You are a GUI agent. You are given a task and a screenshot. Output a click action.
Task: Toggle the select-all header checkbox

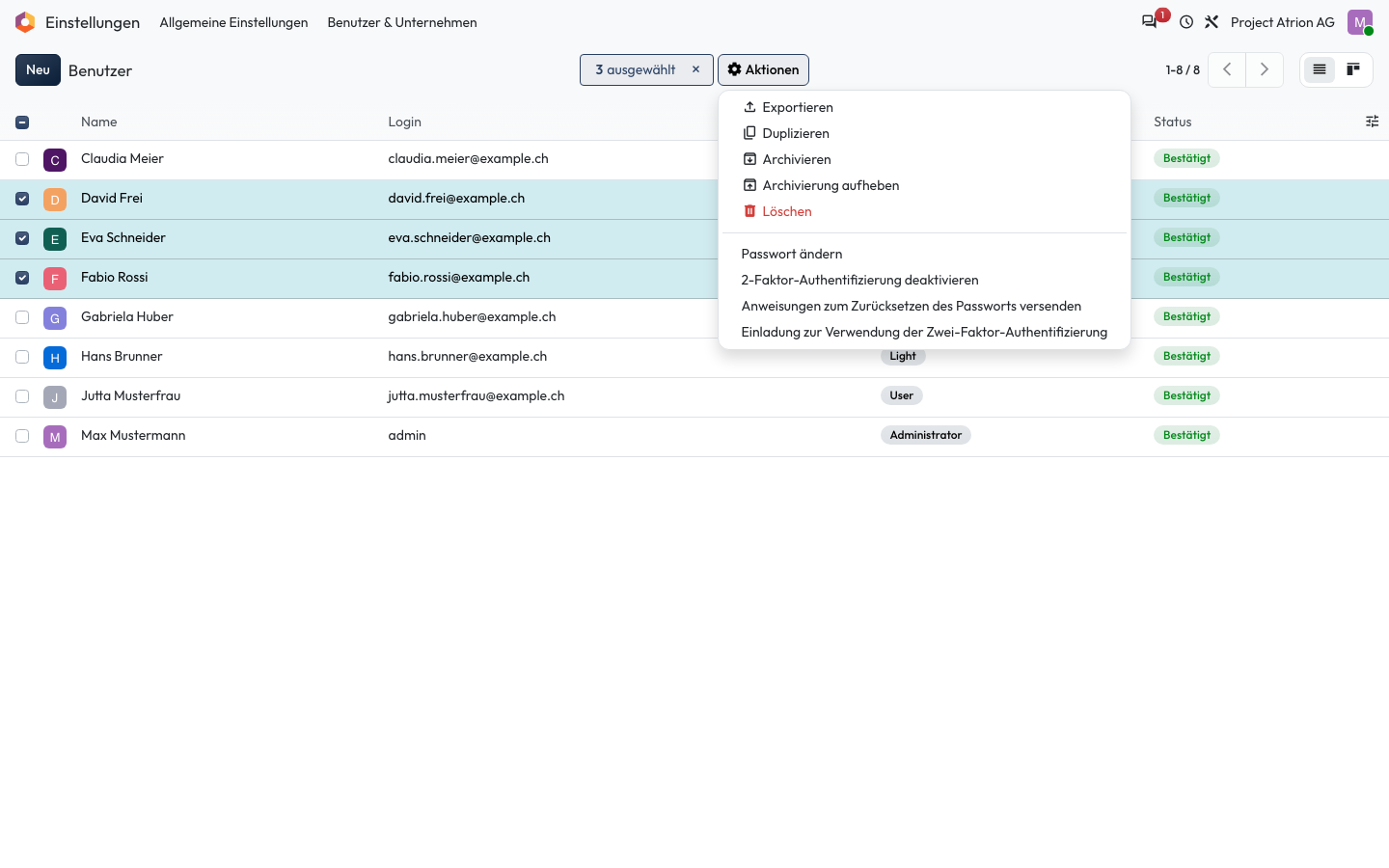[22, 122]
